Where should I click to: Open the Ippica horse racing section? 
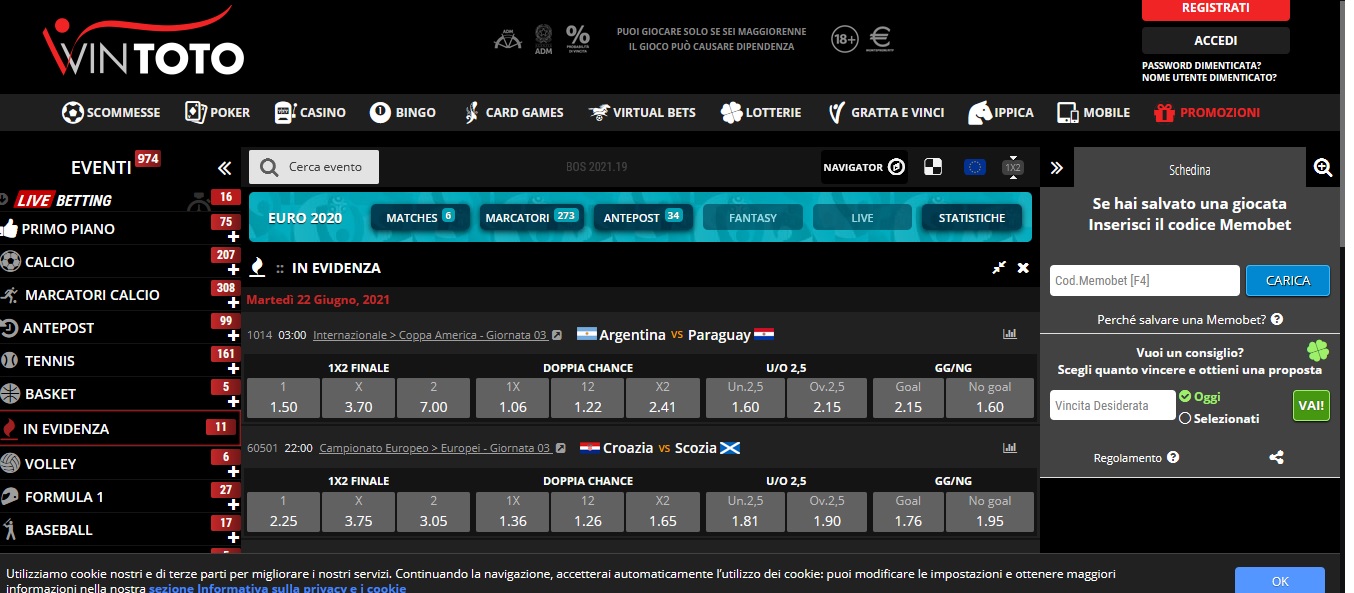coord(1001,113)
